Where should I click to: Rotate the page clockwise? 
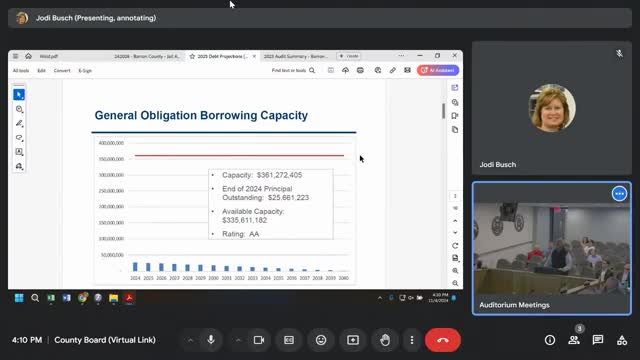[x=455, y=246]
